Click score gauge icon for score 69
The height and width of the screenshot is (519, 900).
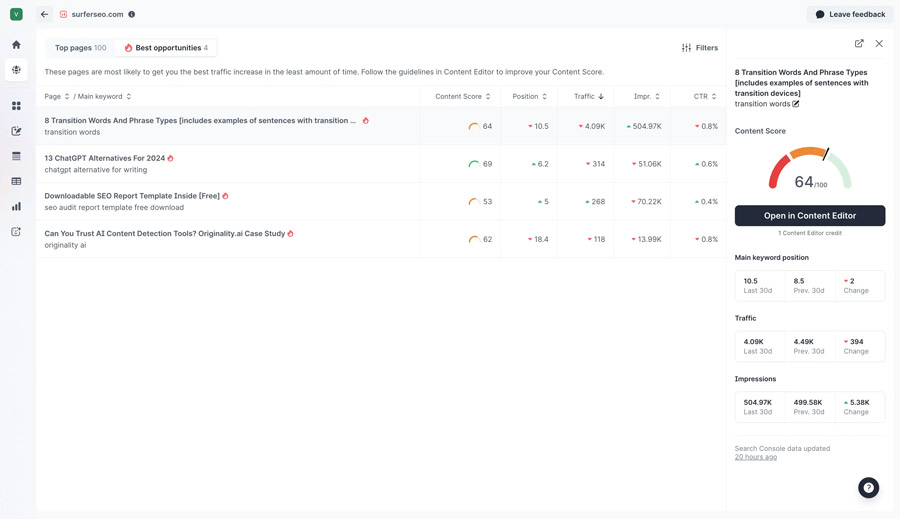pyautogui.click(x=474, y=164)
